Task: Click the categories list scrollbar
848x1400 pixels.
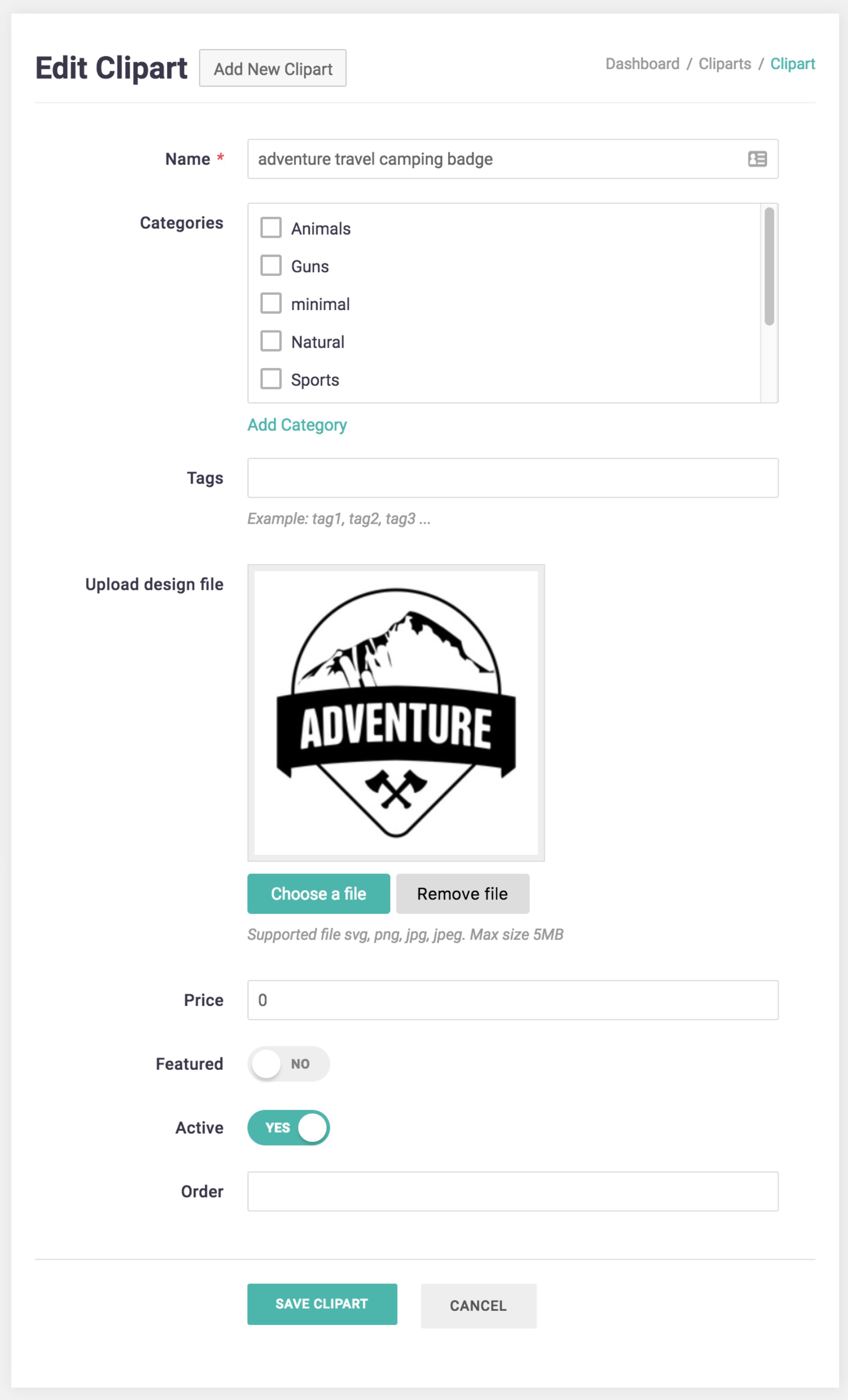Action: coord(769,267)
